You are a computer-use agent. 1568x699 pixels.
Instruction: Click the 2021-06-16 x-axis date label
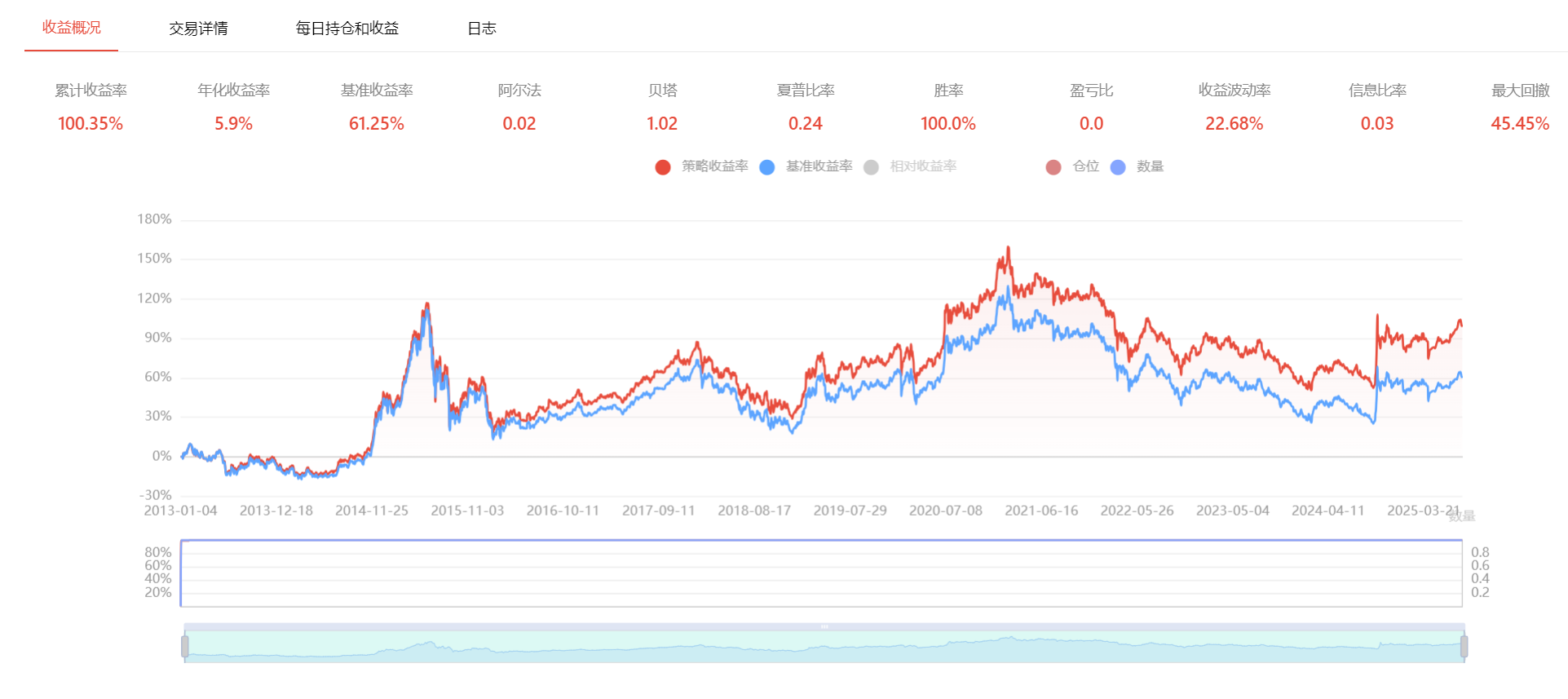1040,511
